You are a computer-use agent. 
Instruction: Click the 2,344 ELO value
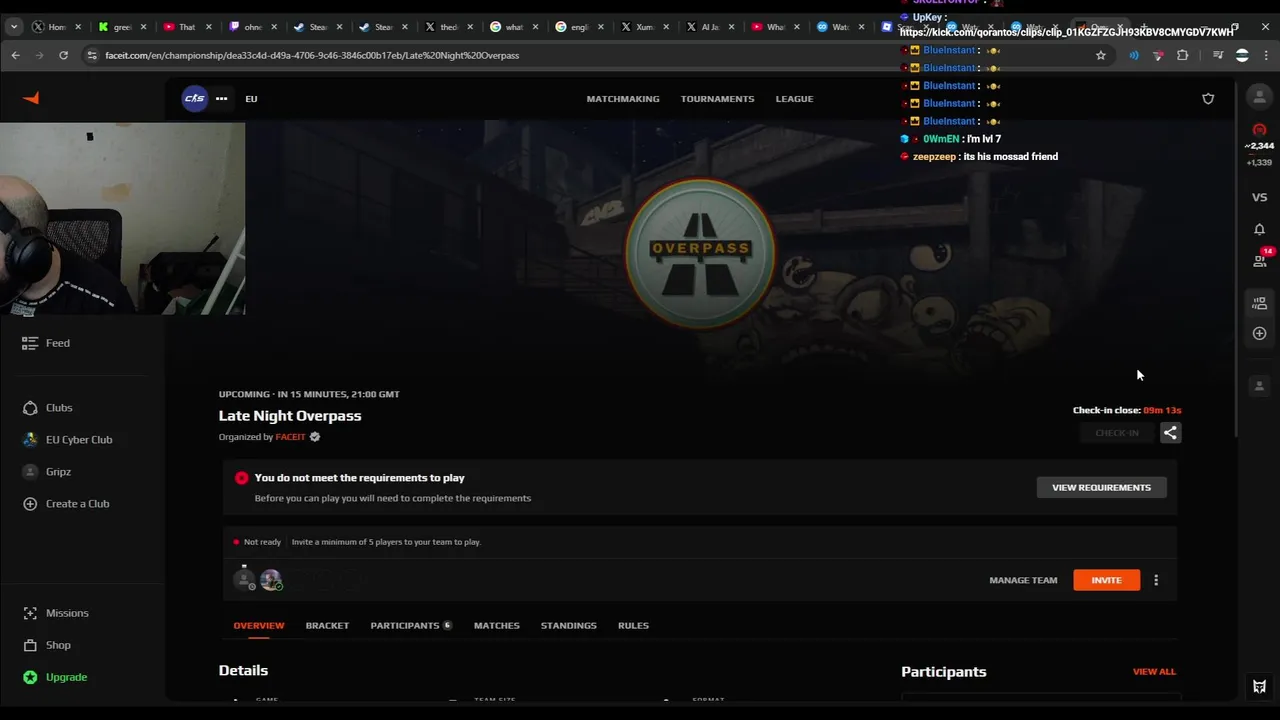pos(1259,146)
